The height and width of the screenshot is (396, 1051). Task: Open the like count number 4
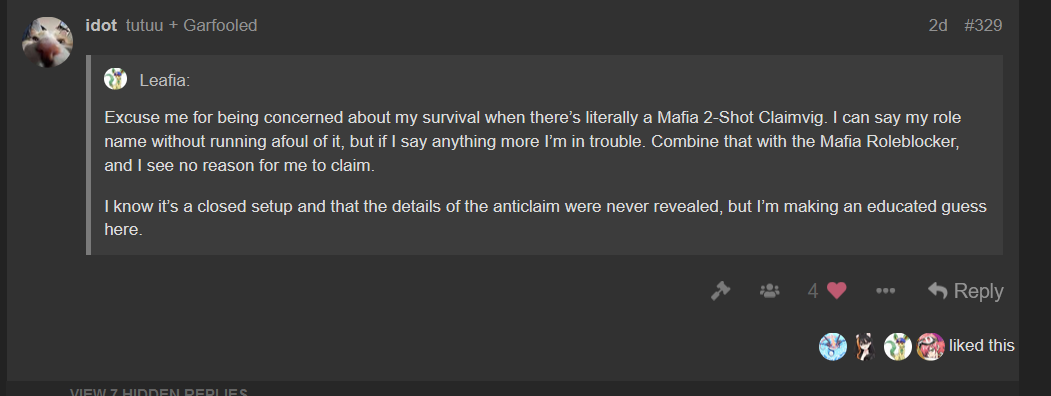[x=813, y=291]
